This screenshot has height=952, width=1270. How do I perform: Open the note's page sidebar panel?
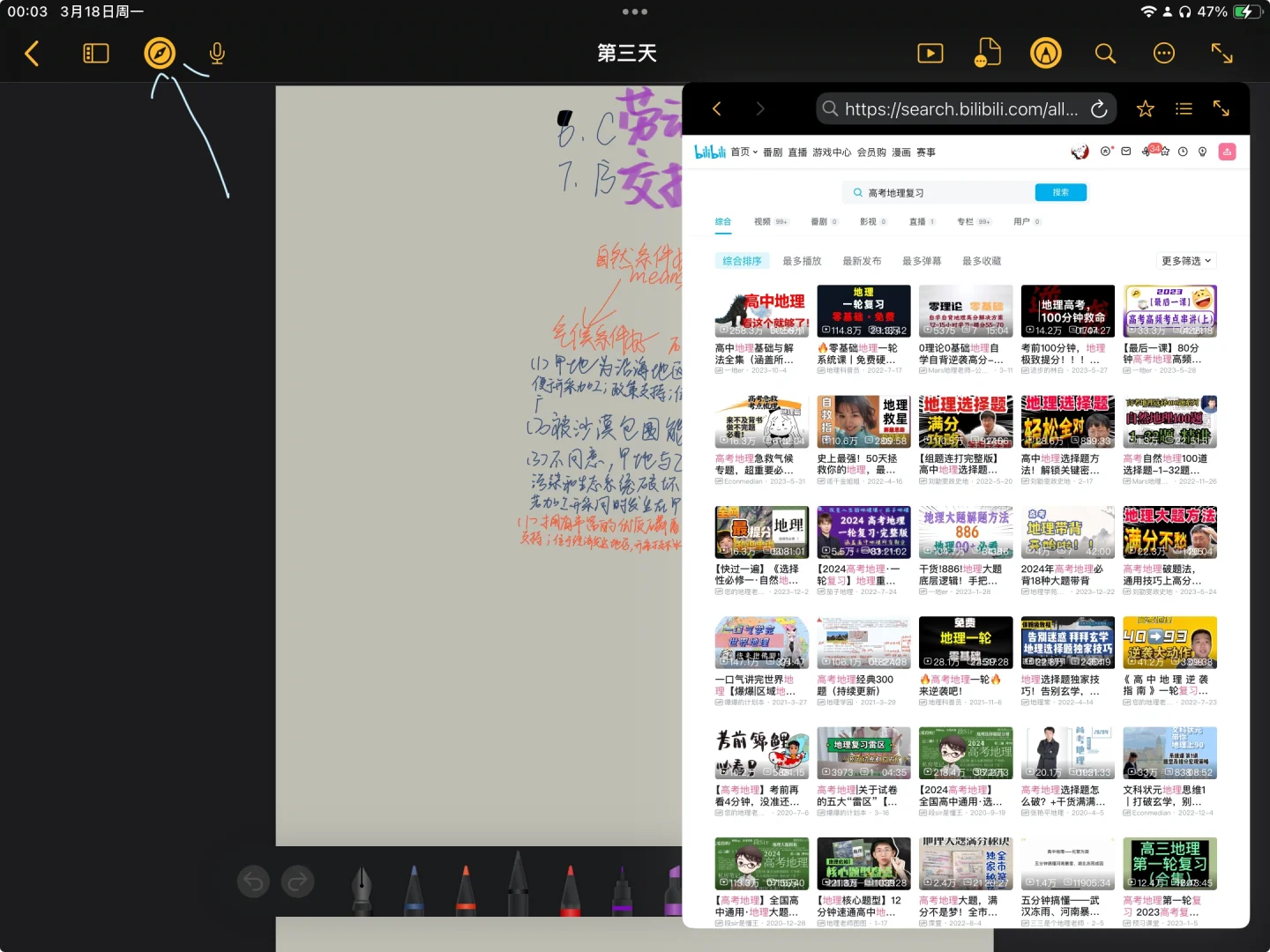95,54
